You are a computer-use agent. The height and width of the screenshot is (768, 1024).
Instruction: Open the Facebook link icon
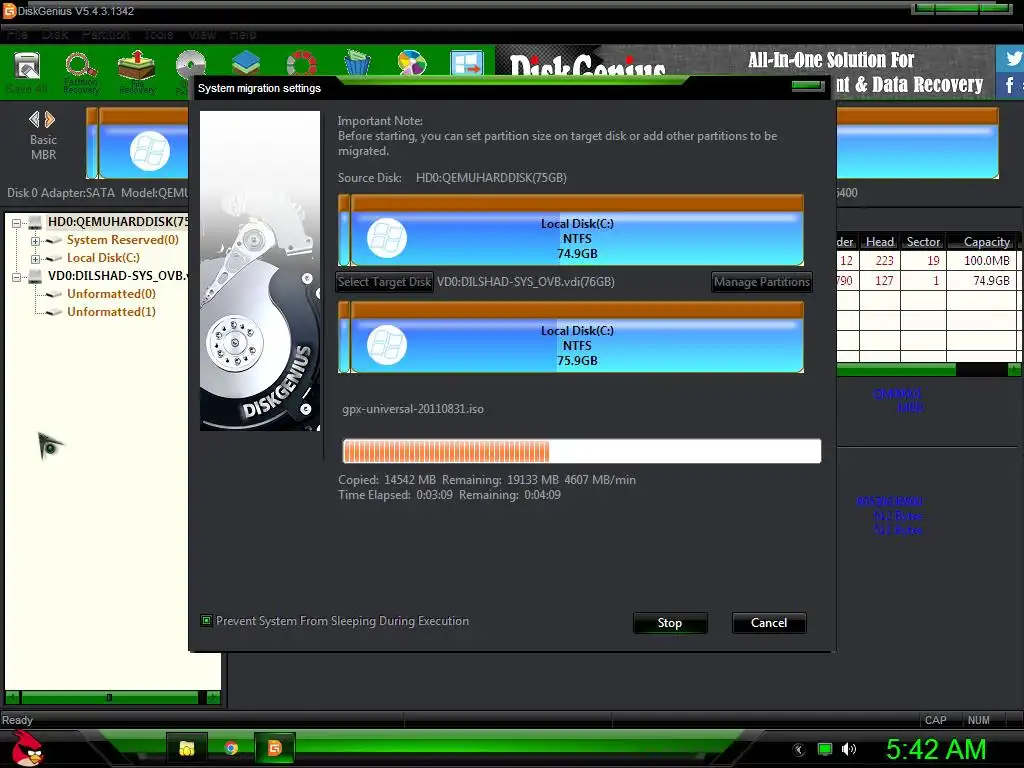point(1011,85)
